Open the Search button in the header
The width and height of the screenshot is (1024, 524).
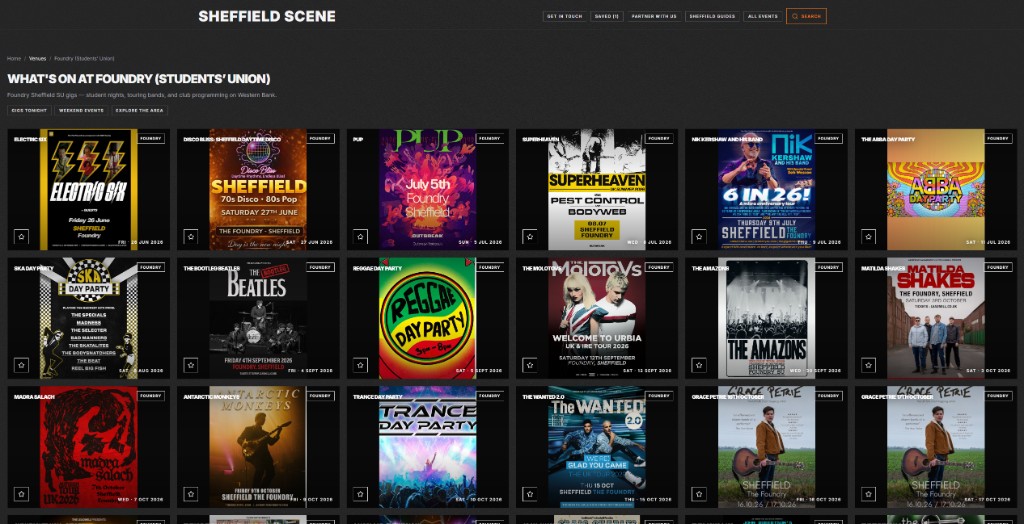(x=807, y=16)
